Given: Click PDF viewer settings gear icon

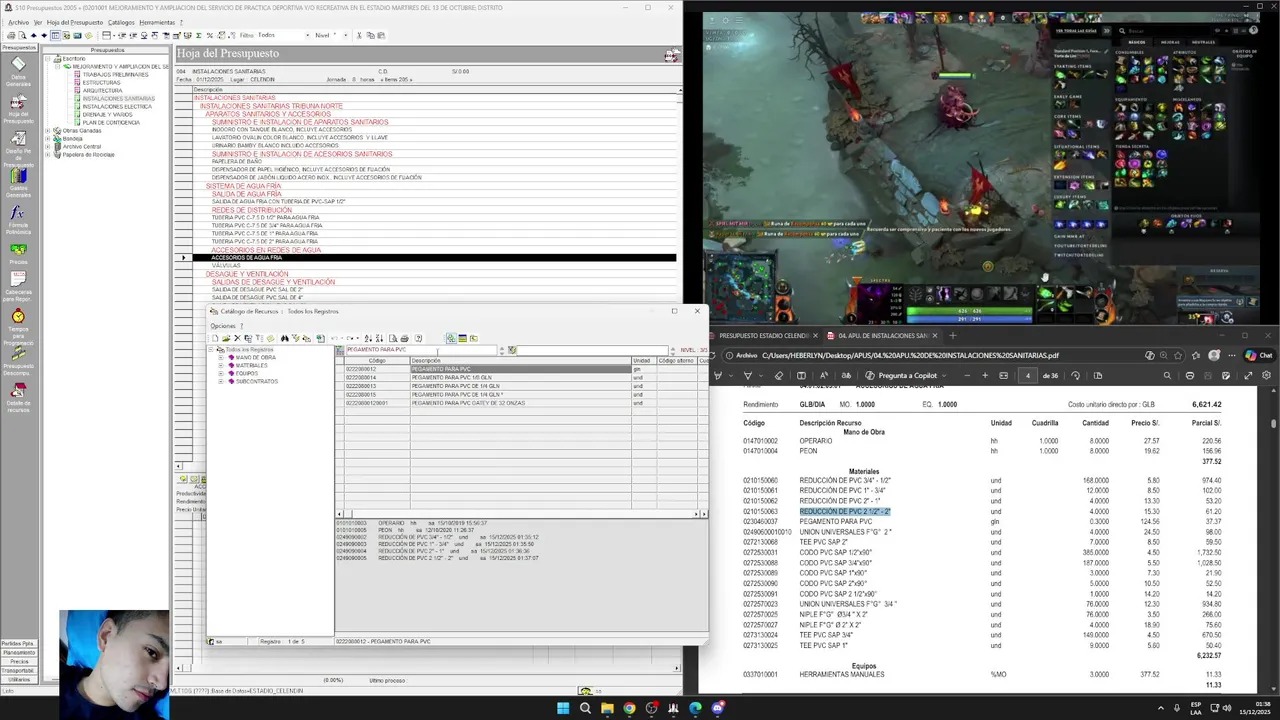Looking at the screenshot, I should (1266, 375).
